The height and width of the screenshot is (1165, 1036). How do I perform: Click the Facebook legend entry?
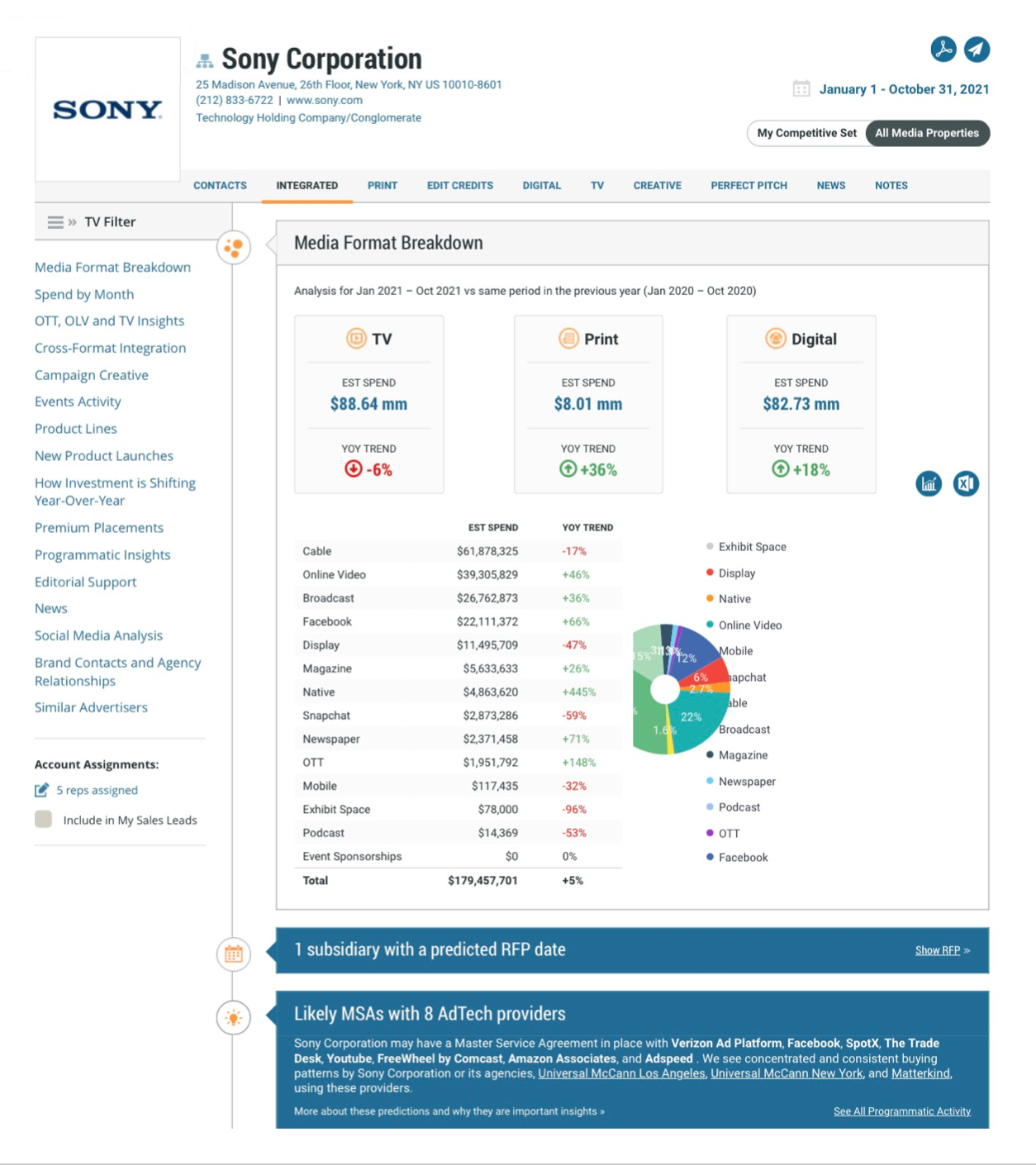click(x=737, y=858)
